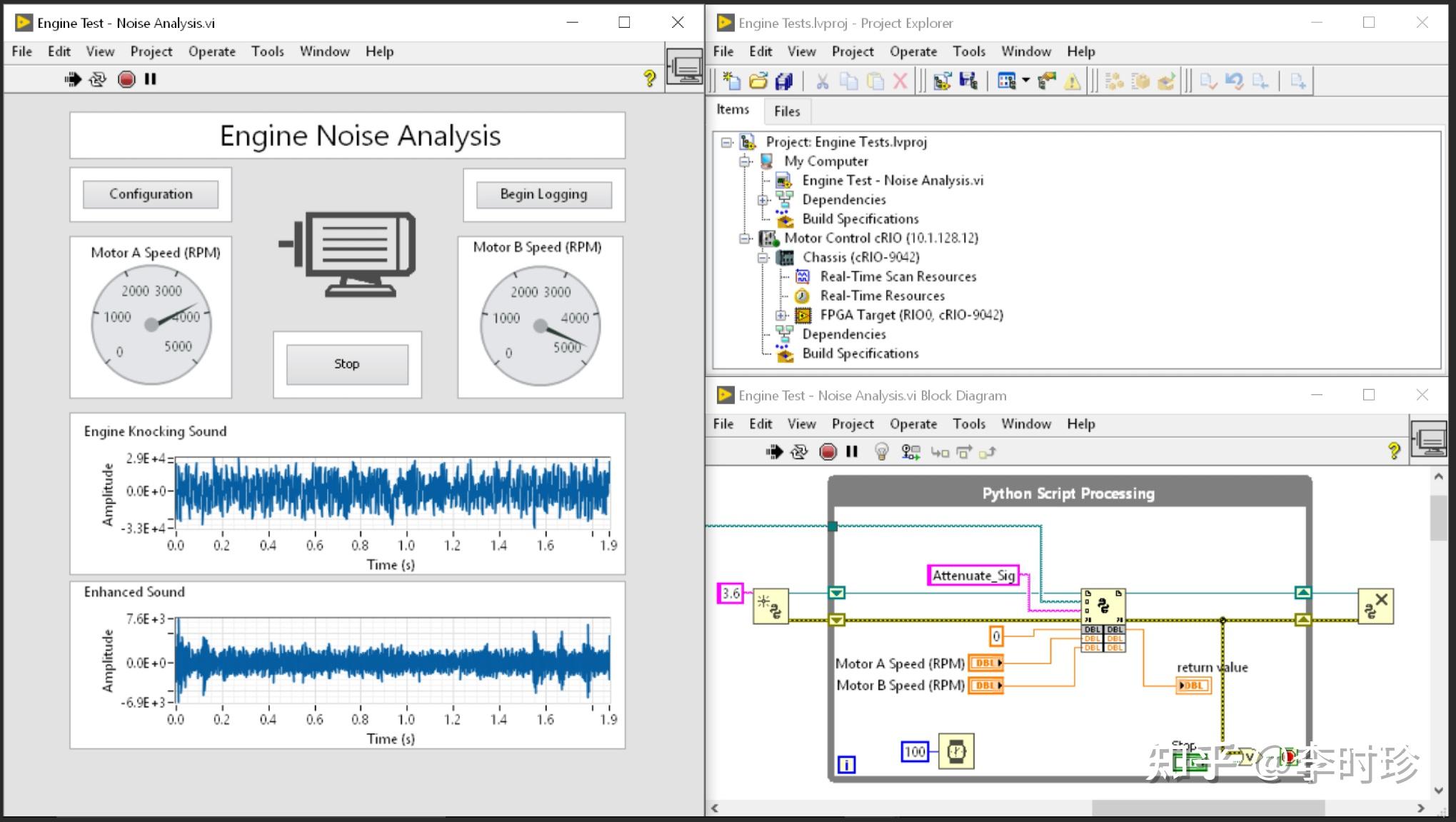The width and height of the screenshot is (1456, 822).
Task: Click Block Diagram horizontal scrollbar thumb
Action: [x=1208, y=808]
